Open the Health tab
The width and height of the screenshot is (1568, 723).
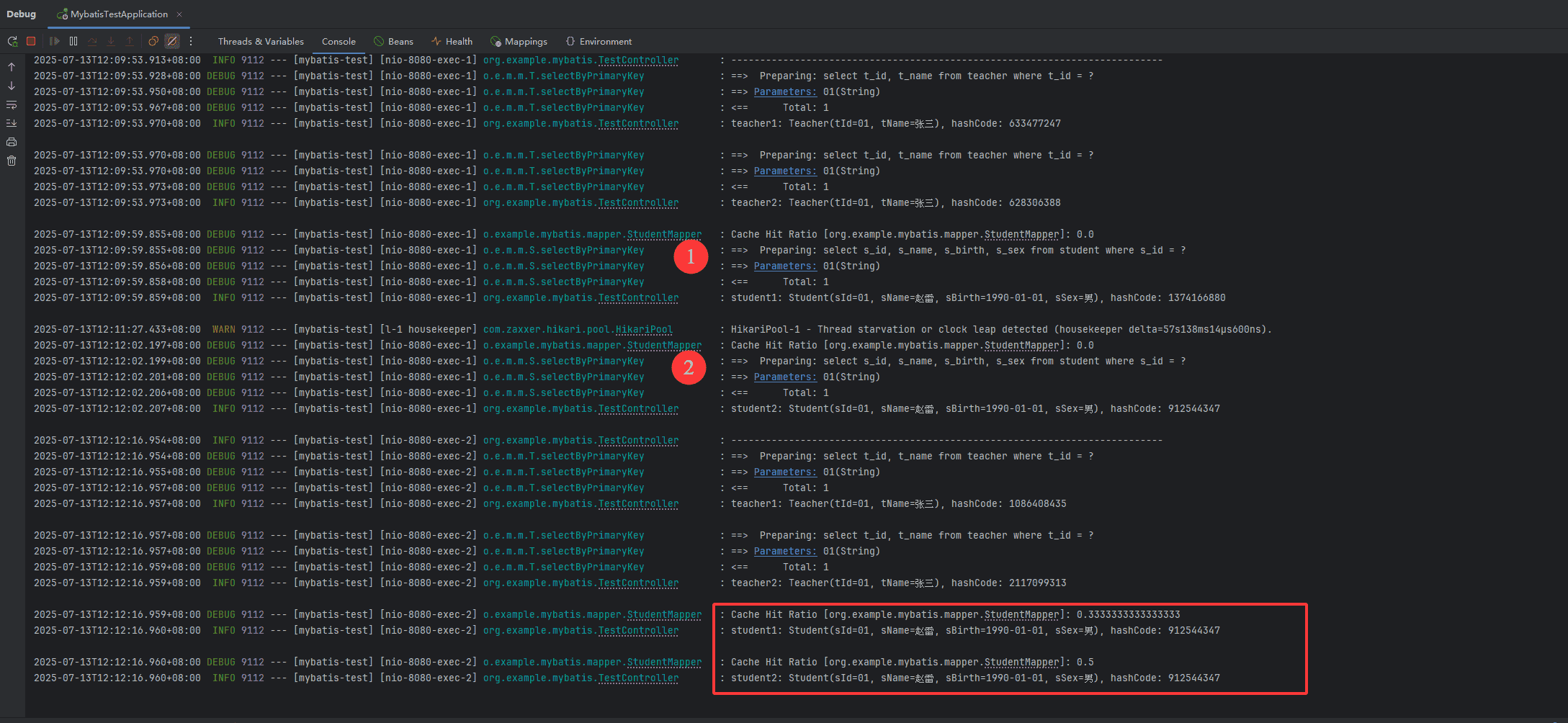(452, 41)
